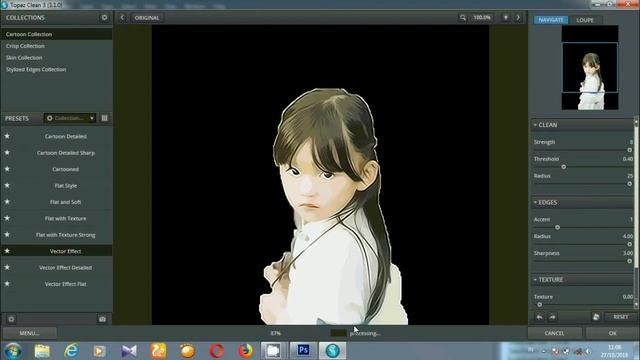The height and width of the screenshot is (360, 640).
Task: Switch to LOUPE tab
Action: (x=585, y=20)
